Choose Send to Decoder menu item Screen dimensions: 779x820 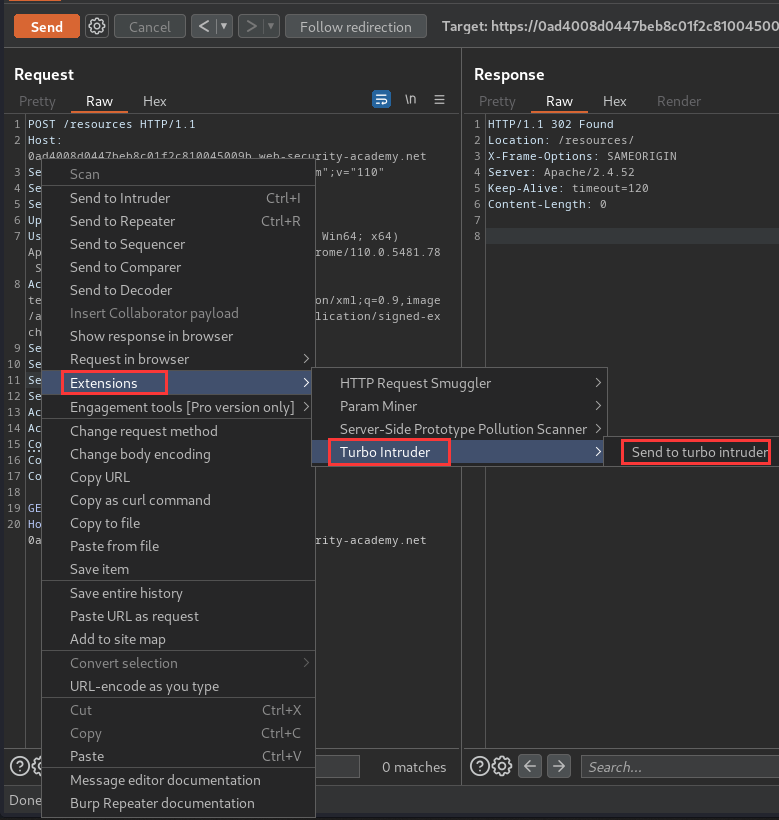pyautogui.click(x=178, y=290)
